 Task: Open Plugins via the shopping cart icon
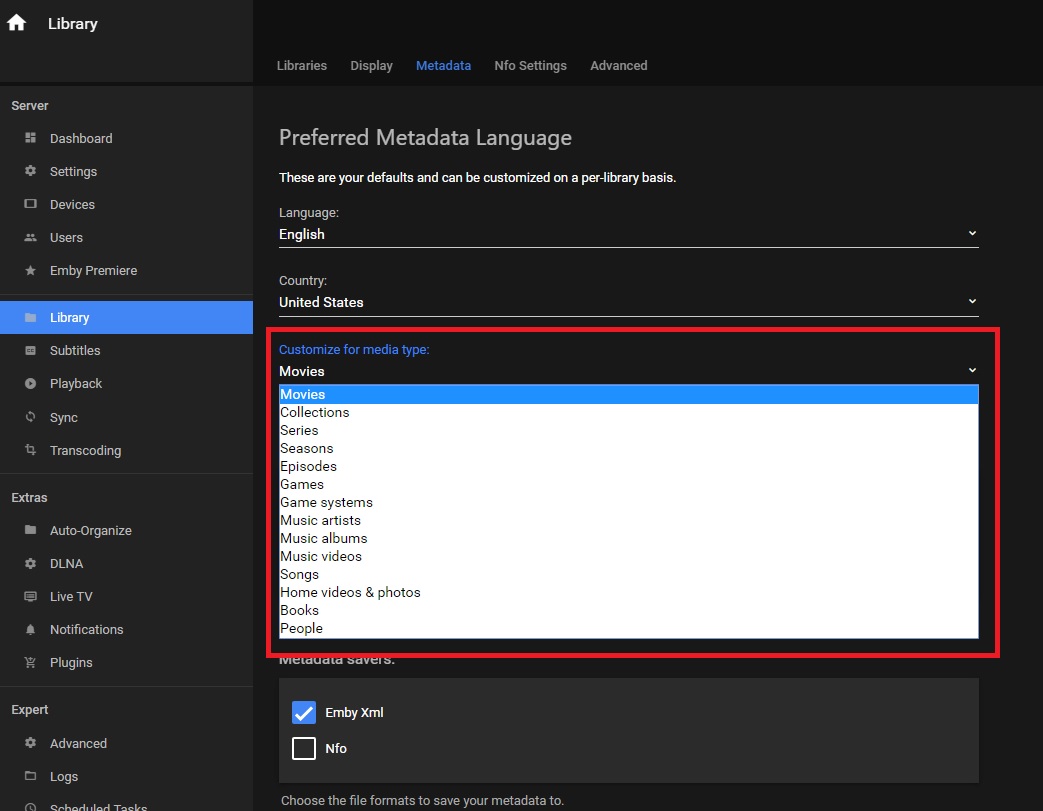click(x=30, y=662)
